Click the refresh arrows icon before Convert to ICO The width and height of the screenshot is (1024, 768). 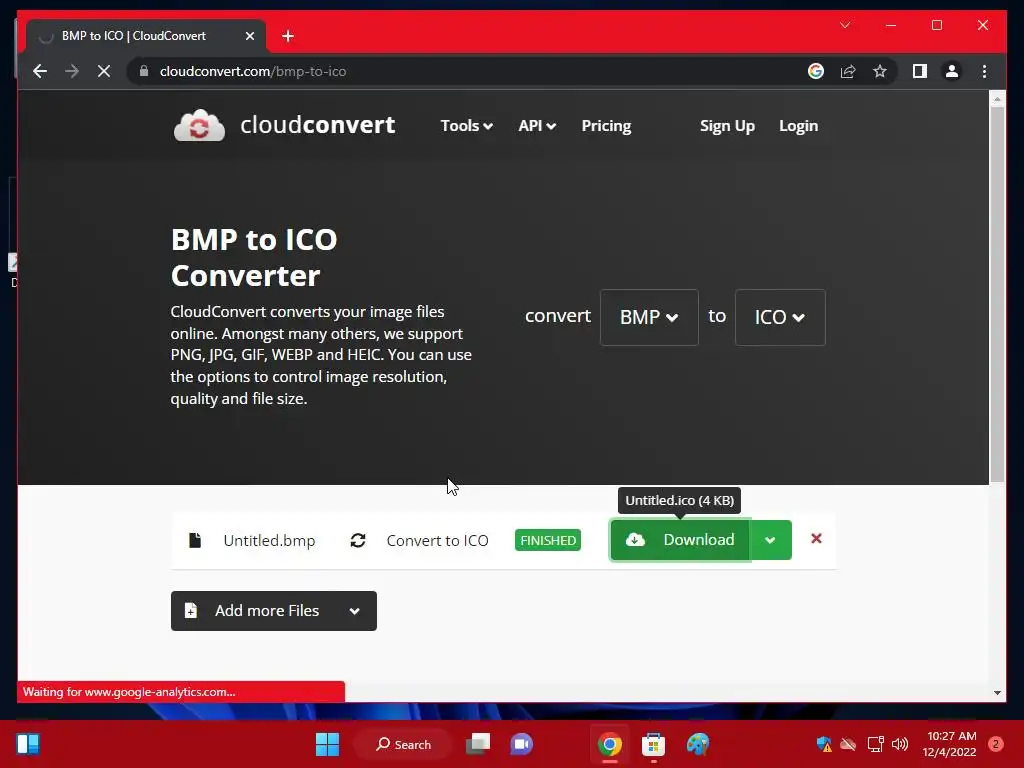pos(358,540)
